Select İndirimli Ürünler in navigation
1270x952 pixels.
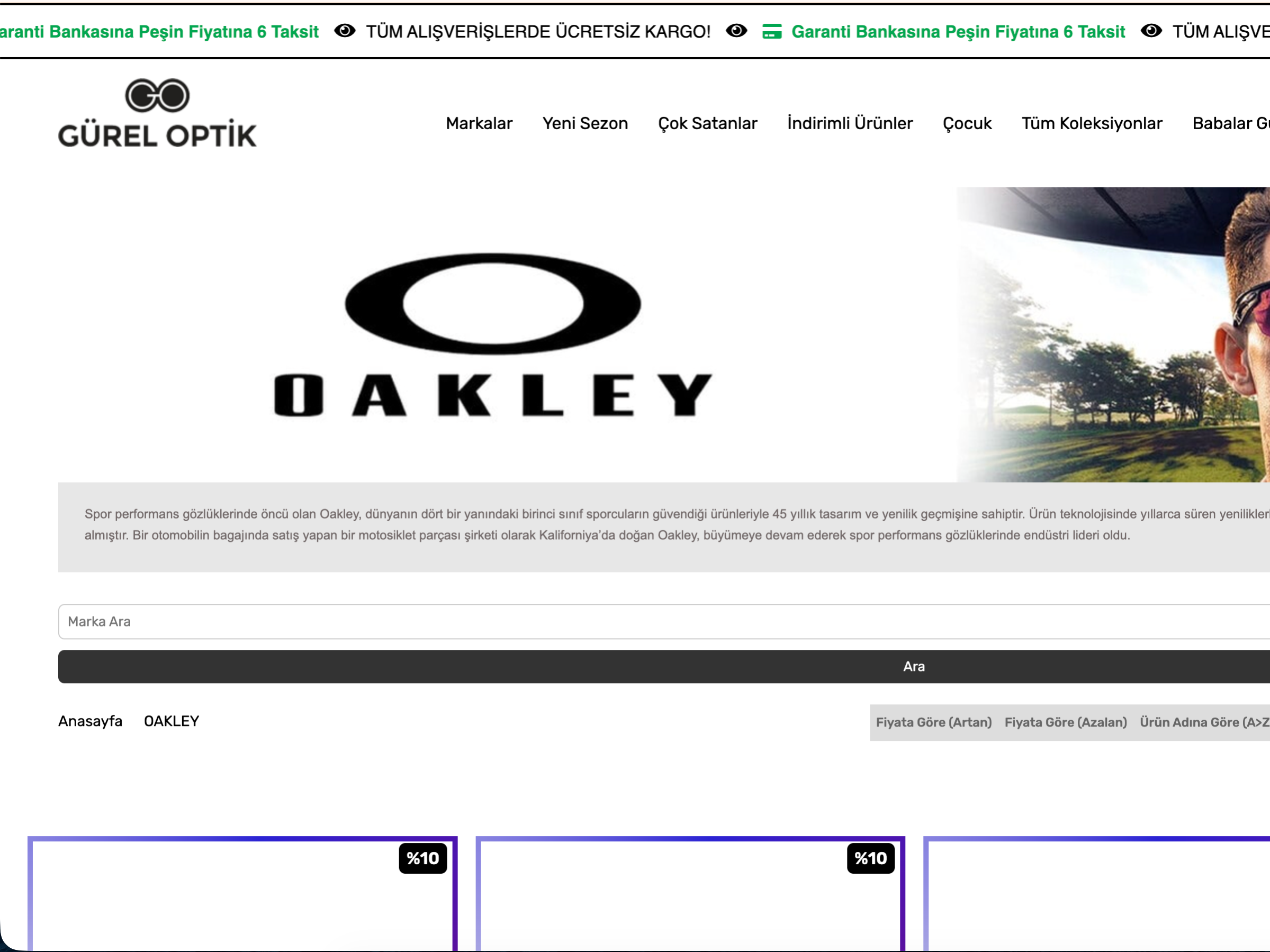(850, 123)
